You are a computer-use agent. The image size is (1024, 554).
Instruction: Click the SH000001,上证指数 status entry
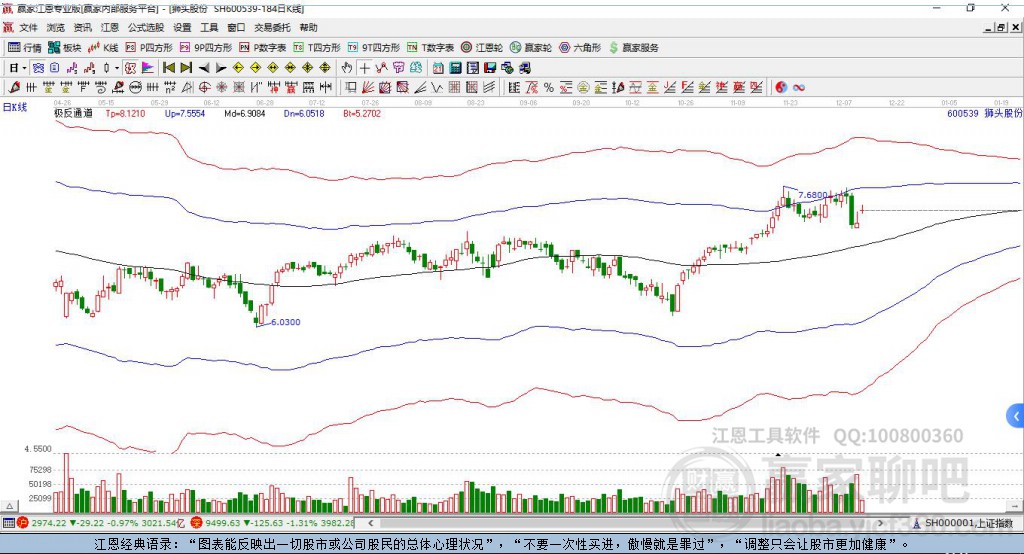click(968, 523)
